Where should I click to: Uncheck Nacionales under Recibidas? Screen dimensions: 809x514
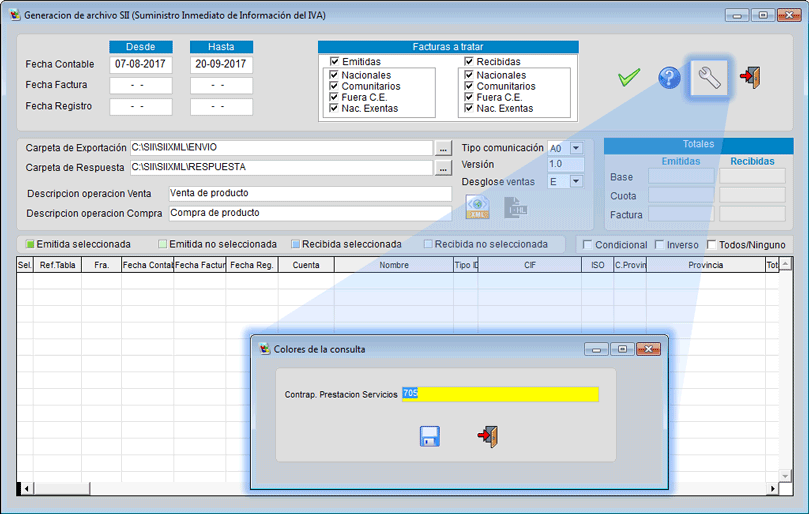469,74
